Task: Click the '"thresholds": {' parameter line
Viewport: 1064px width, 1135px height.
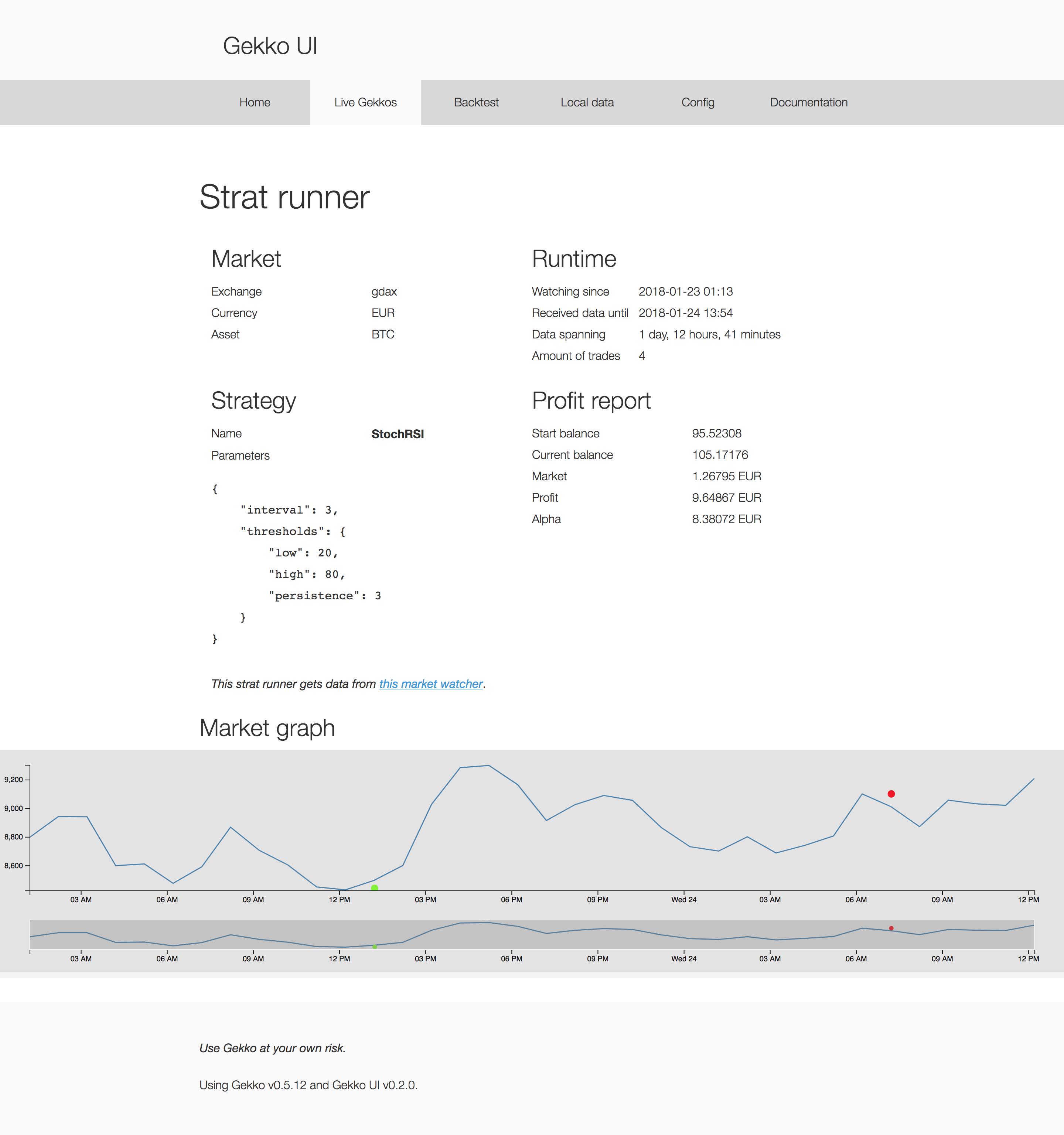Action: [x=293, y=532]
